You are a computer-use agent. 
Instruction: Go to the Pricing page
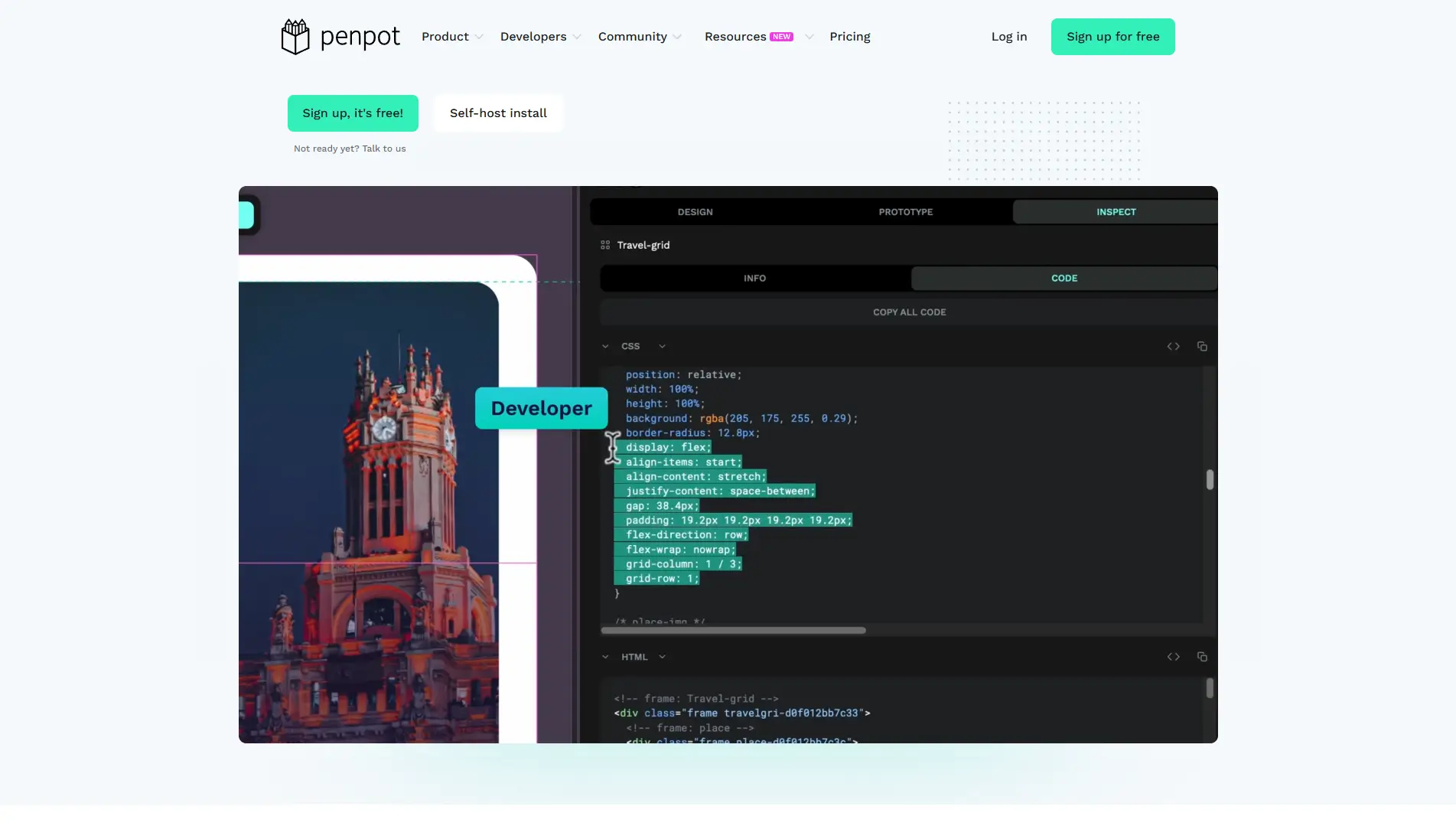point(850,37)
